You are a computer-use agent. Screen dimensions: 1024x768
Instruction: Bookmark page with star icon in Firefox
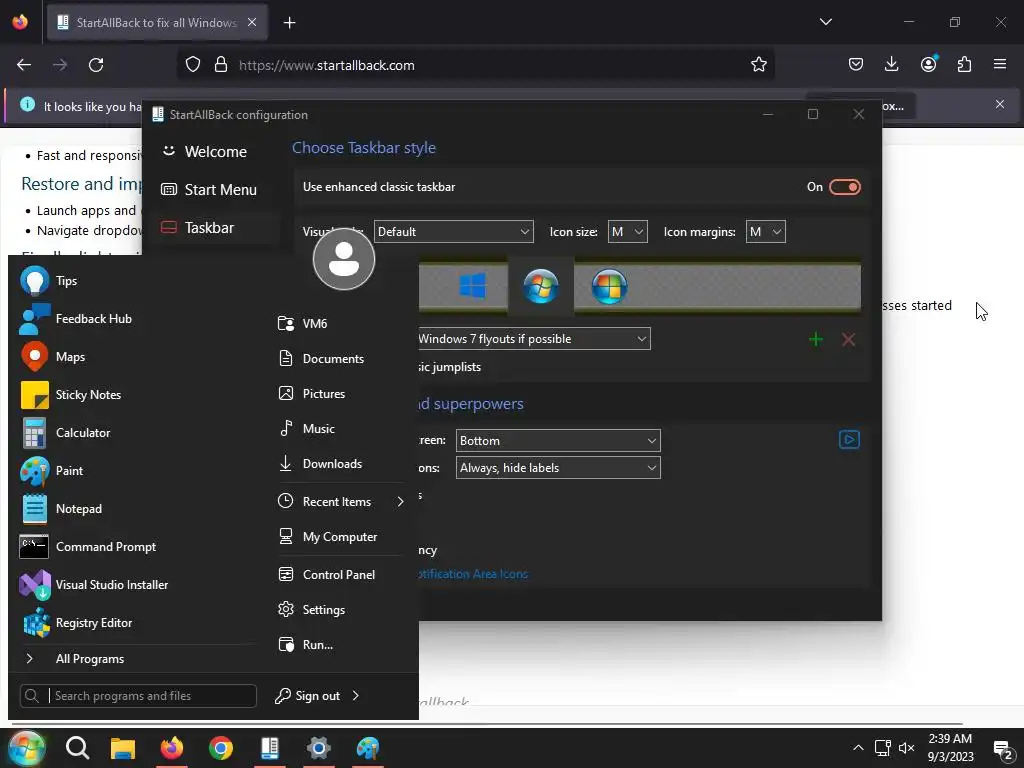pyautogui.click(x=758, y=65)
